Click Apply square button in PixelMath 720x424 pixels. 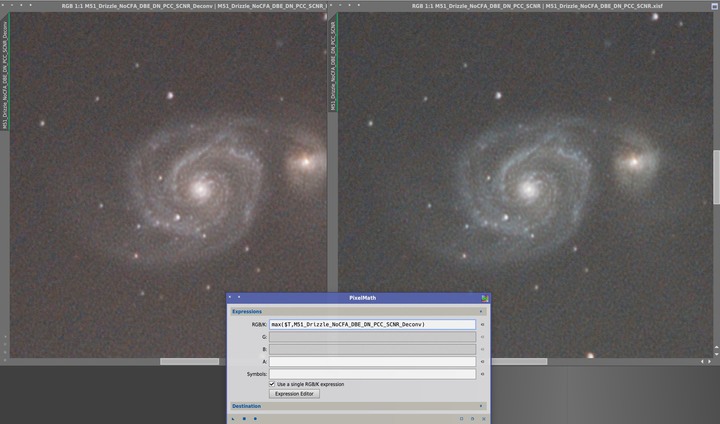244,419
